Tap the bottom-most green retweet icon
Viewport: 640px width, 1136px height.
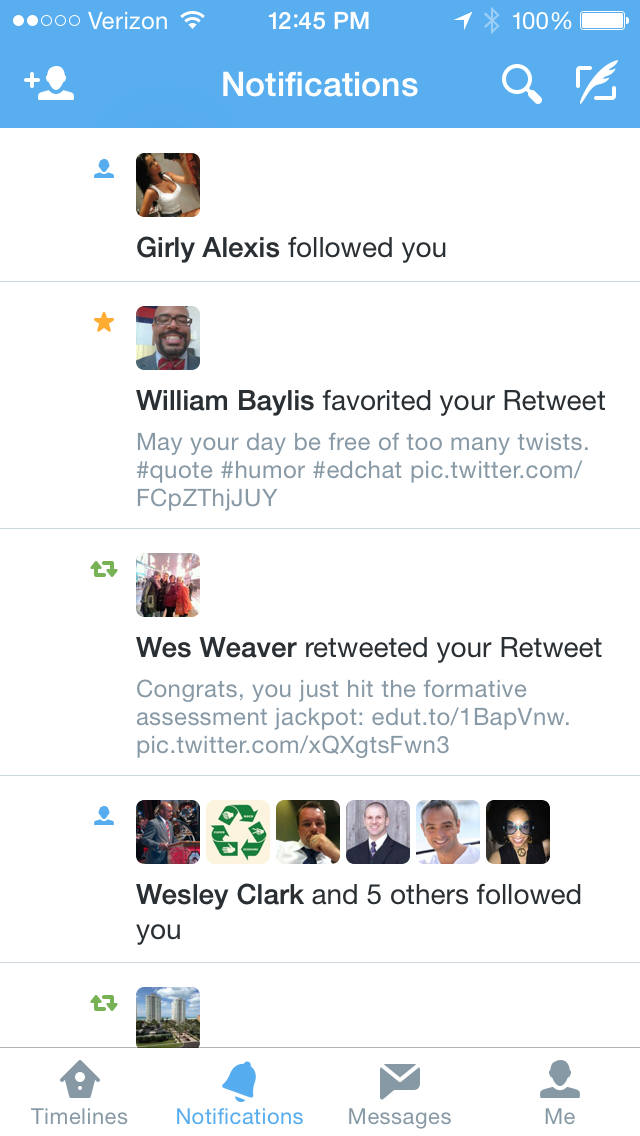click(x=104, y=1003)
